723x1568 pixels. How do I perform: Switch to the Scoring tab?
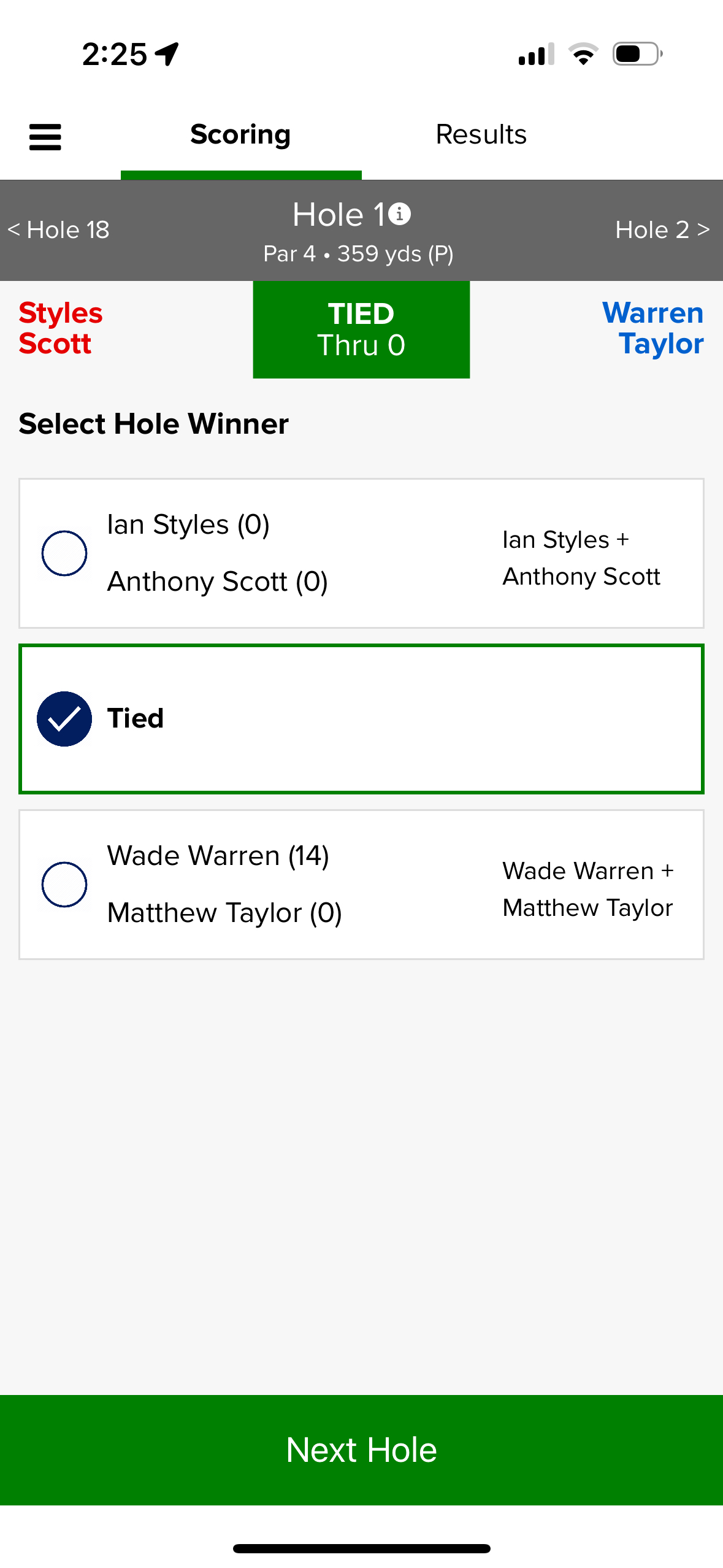(240, 135)
